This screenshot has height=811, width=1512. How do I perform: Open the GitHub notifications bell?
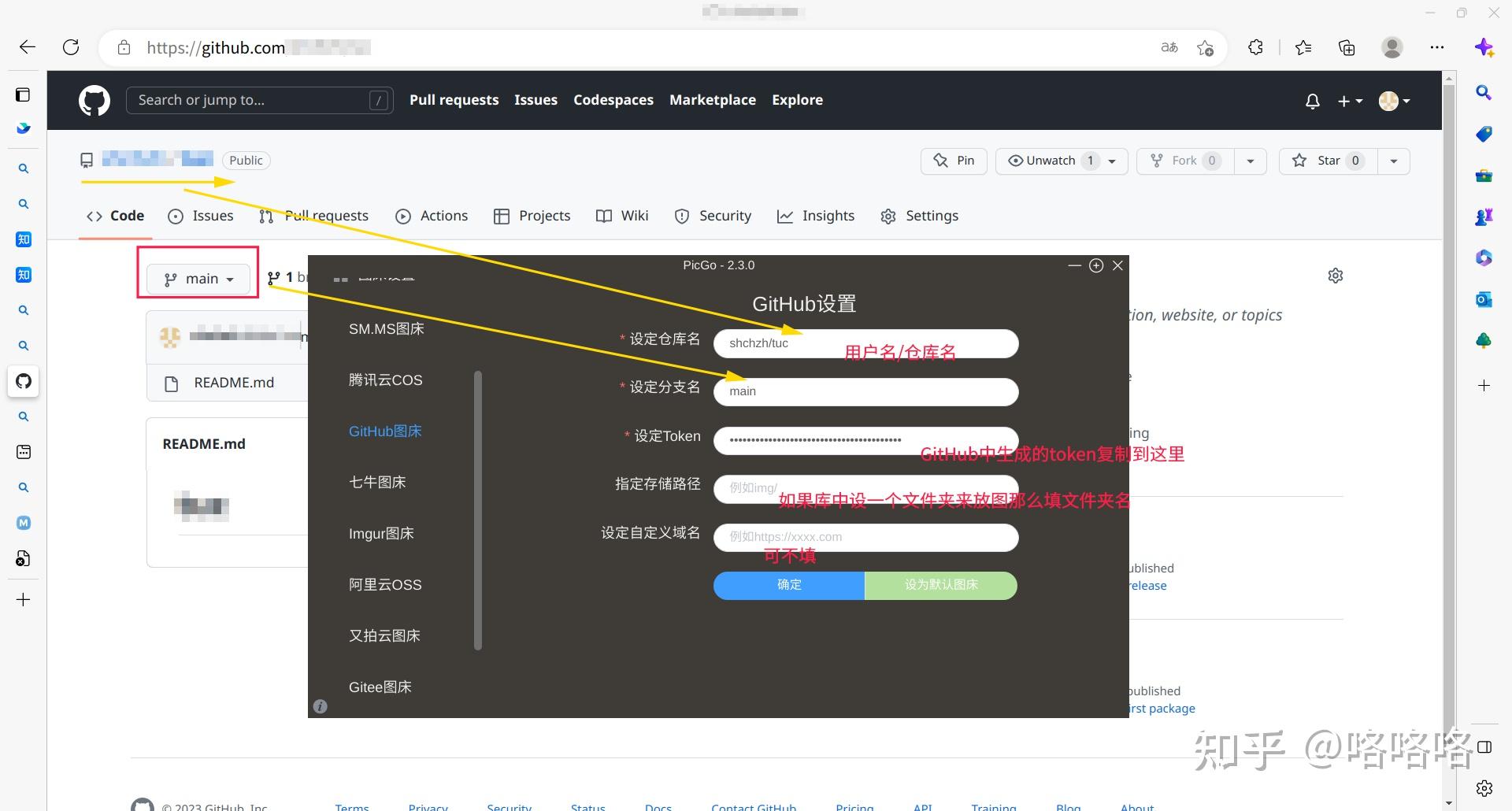(1311, 101)
